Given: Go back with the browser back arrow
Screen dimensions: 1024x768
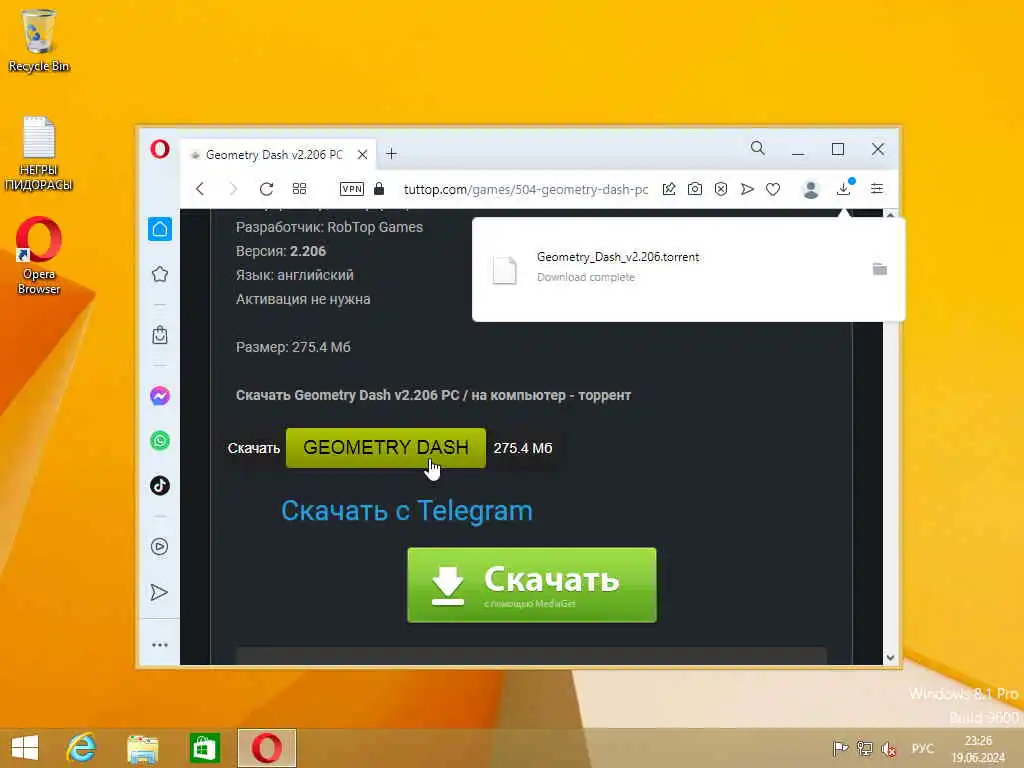Looking at the screenshot, I should click(200, 189).
